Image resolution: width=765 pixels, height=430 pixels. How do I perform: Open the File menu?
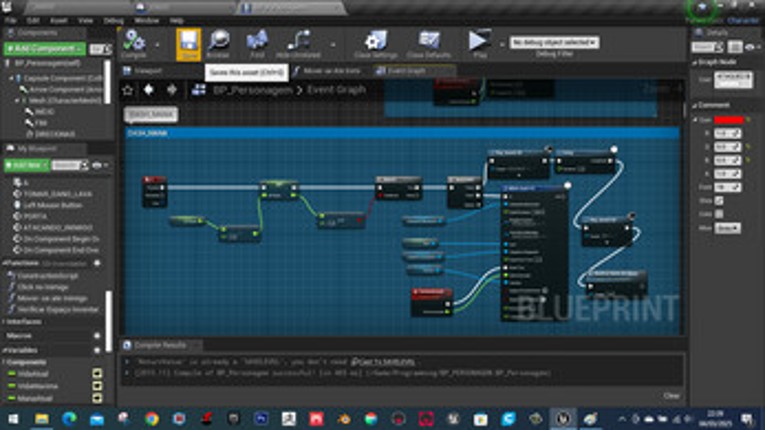tap(10, 20)
